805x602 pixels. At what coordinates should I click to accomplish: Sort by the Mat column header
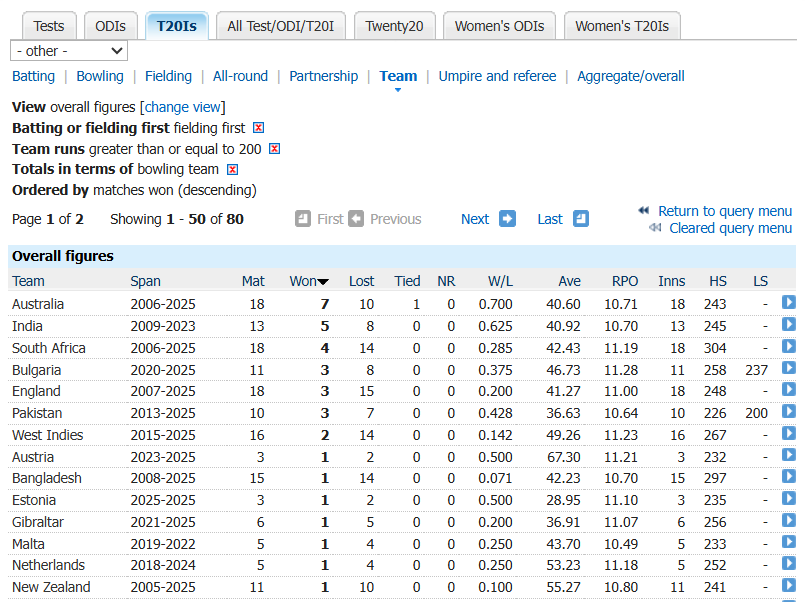click(253, 281)
